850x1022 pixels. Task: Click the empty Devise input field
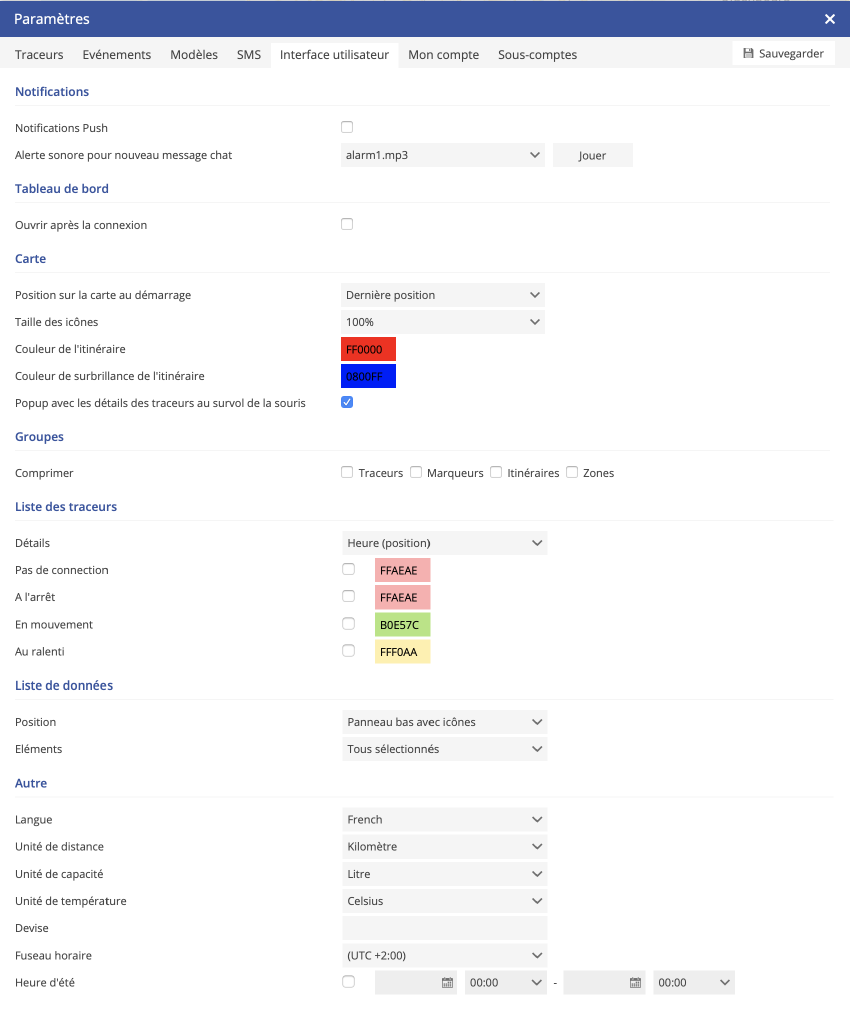[x=444, y=928]
